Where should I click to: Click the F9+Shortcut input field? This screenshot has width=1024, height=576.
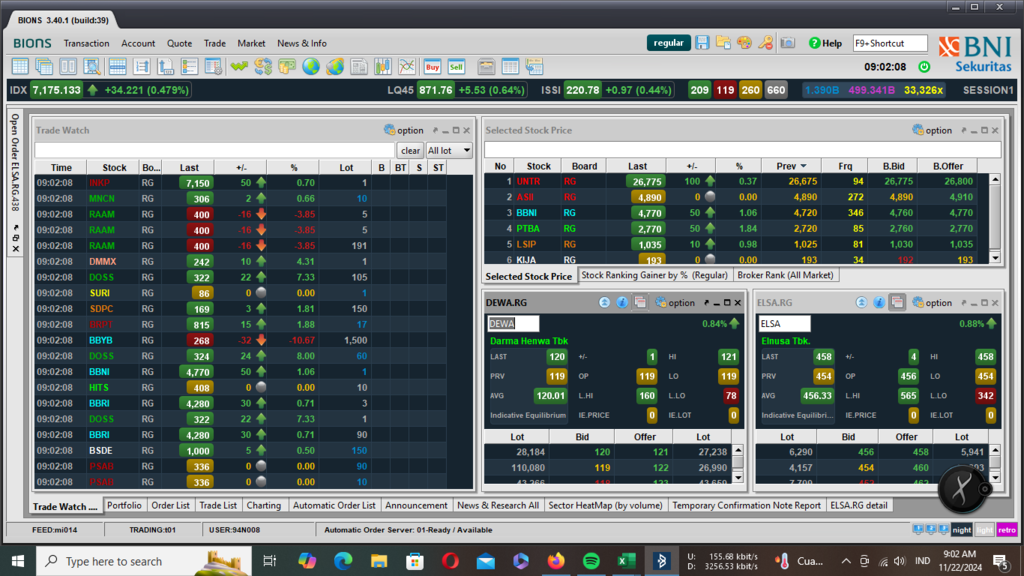click(889, 43)
